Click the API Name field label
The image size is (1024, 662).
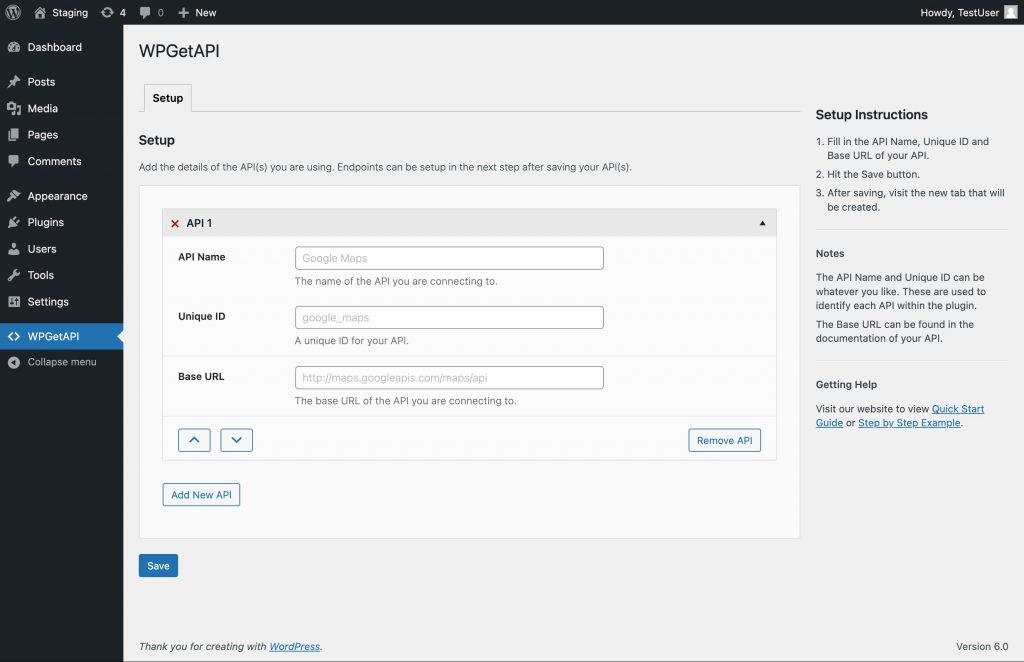pyautogui.click(x=201, y=257)
